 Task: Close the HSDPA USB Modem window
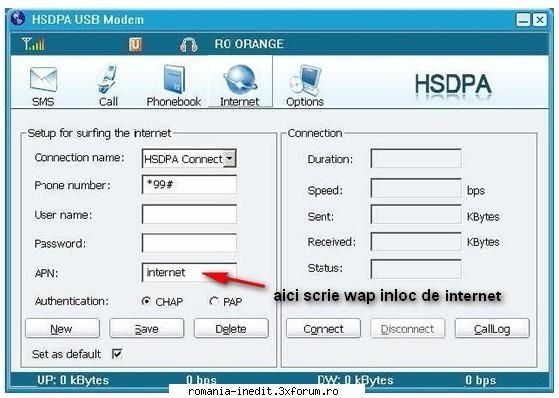540,20
